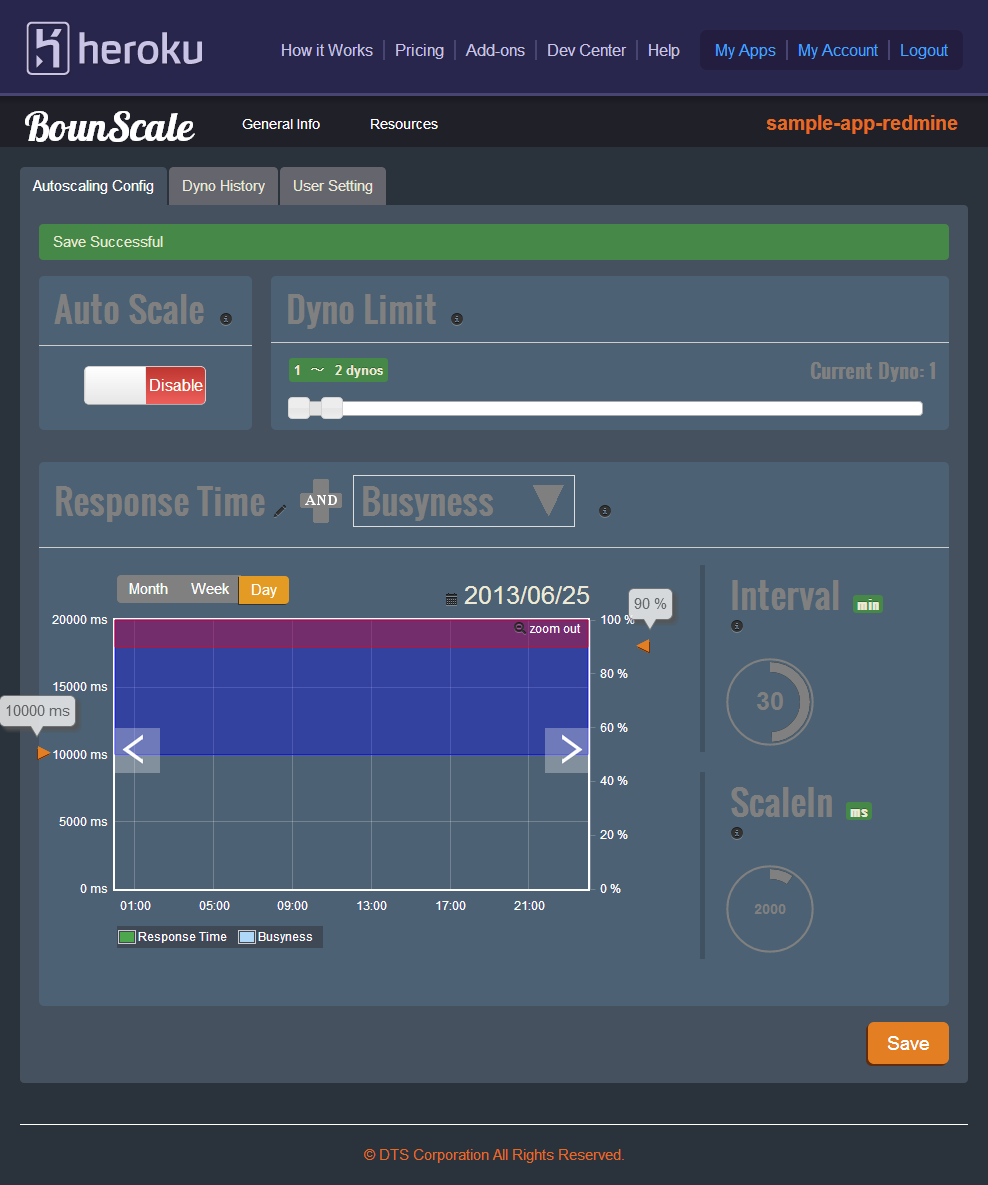988x1185 pixels.
Task: Select the Month chart range
Action: [148, 589]
